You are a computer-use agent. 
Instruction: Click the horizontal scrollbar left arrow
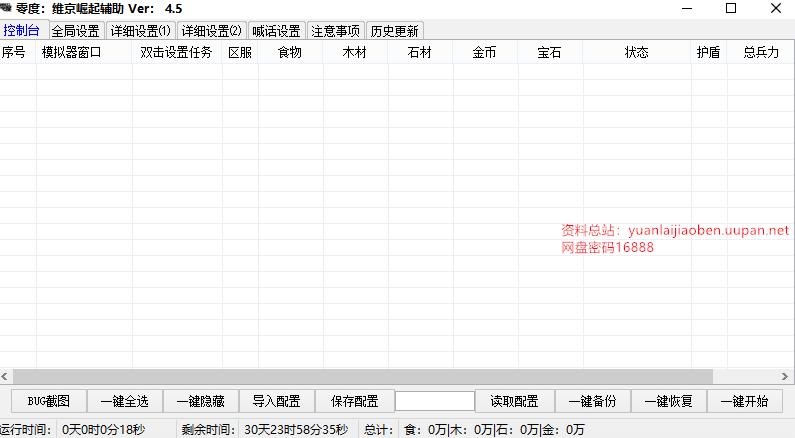tap(5, 377)
